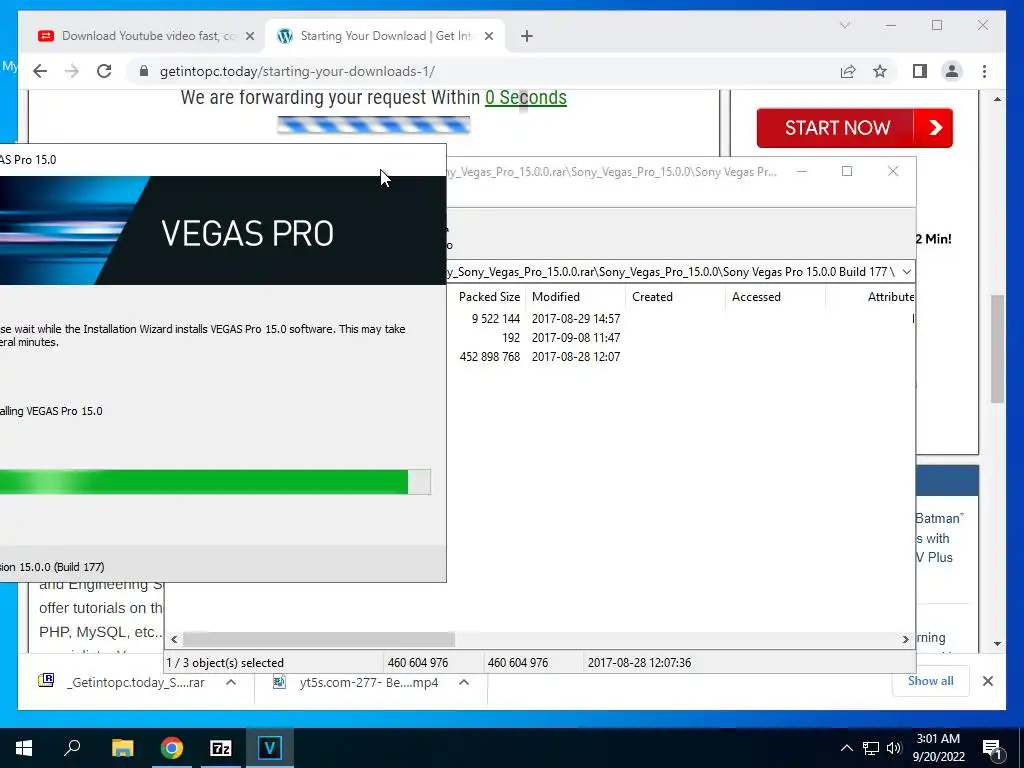
Task: Minimize the 7-Zip window
Action: 801,171
